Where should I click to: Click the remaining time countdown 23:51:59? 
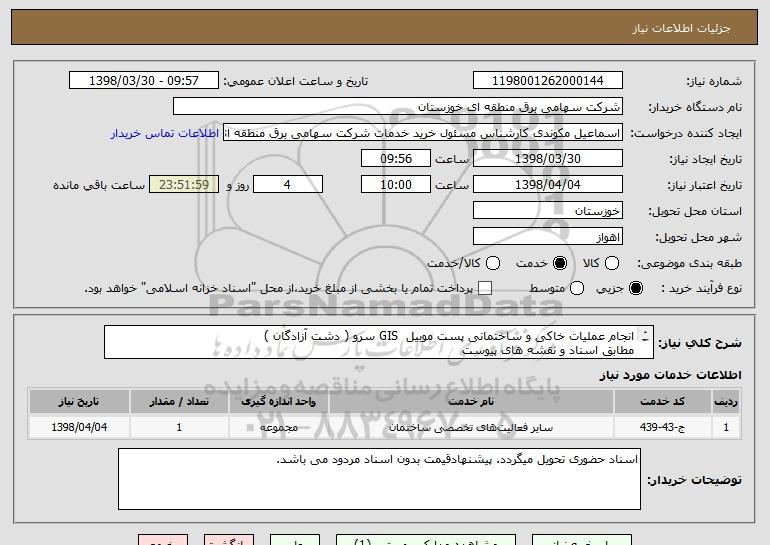click(x=184, y=185)
